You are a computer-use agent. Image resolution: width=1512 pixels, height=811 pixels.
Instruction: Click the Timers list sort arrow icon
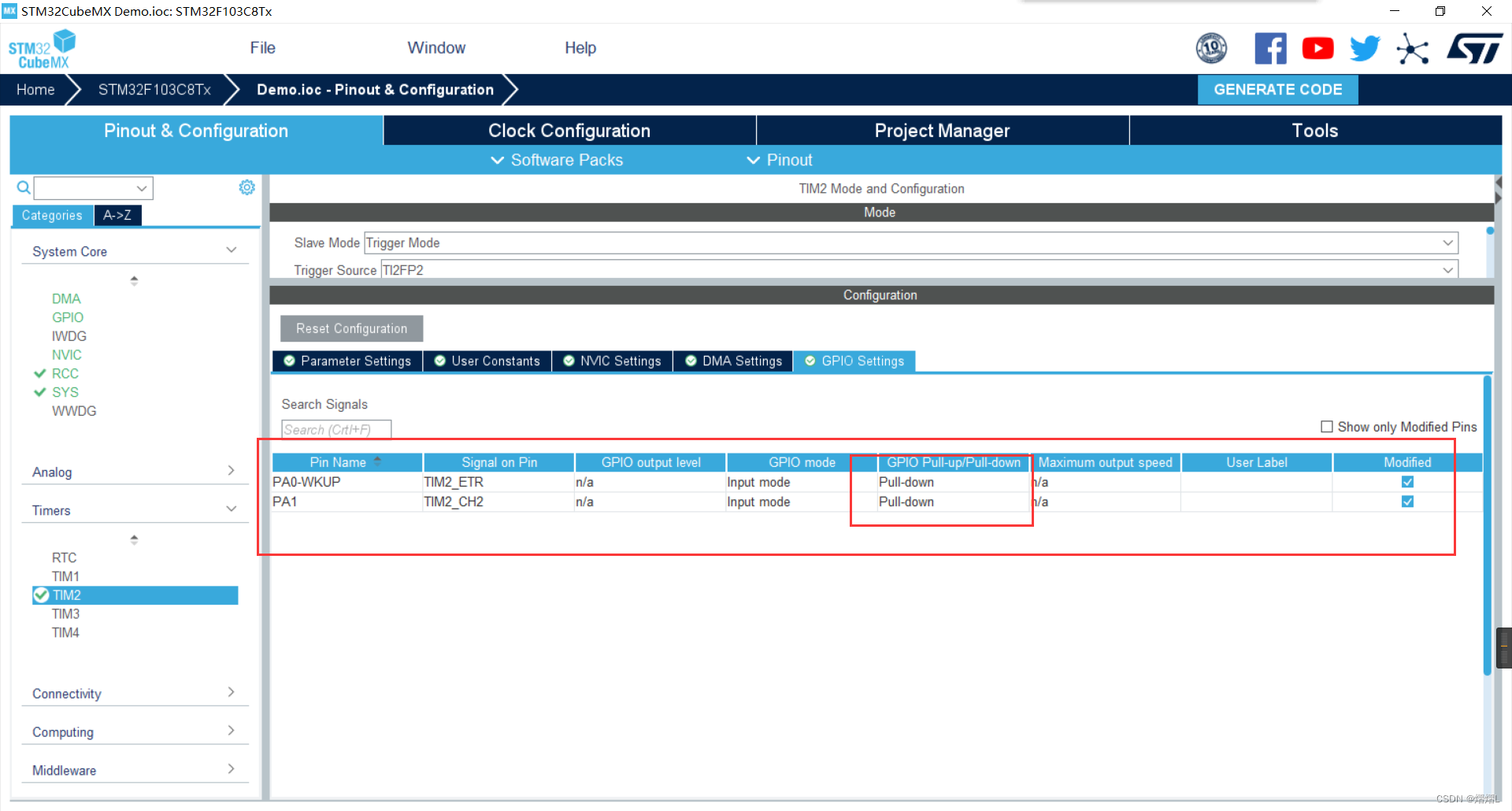pyautogui.click(x=134, y=539)
